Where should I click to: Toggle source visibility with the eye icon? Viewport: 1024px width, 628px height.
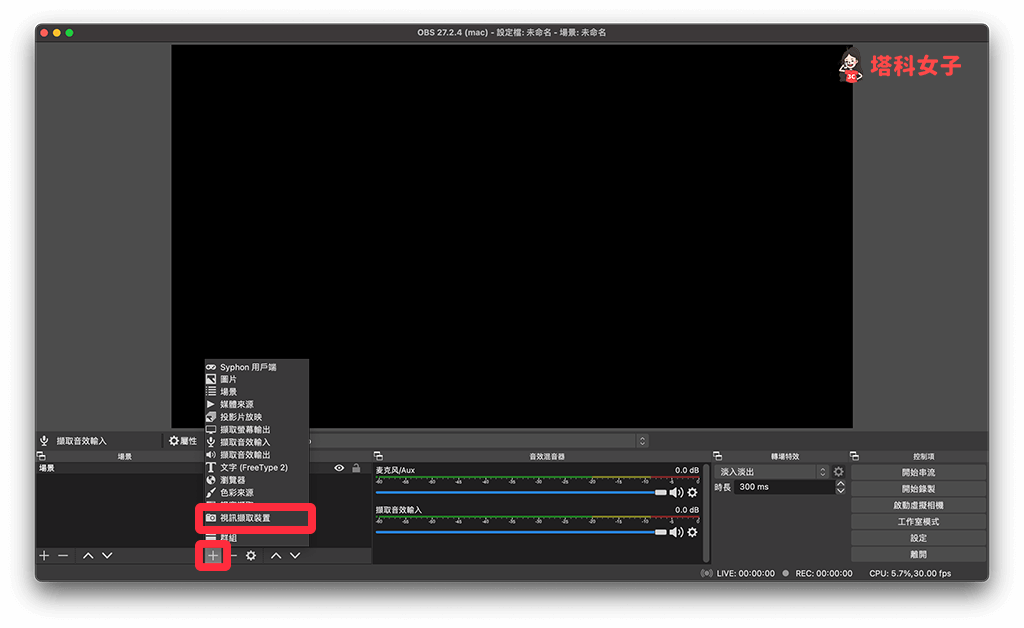[x=339, y=468]
